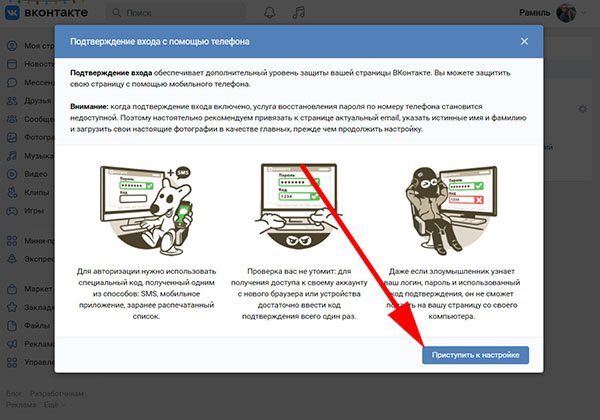Click the Новости sidebar icon
This screenshot has height=420, width=600.
point(12,64)
